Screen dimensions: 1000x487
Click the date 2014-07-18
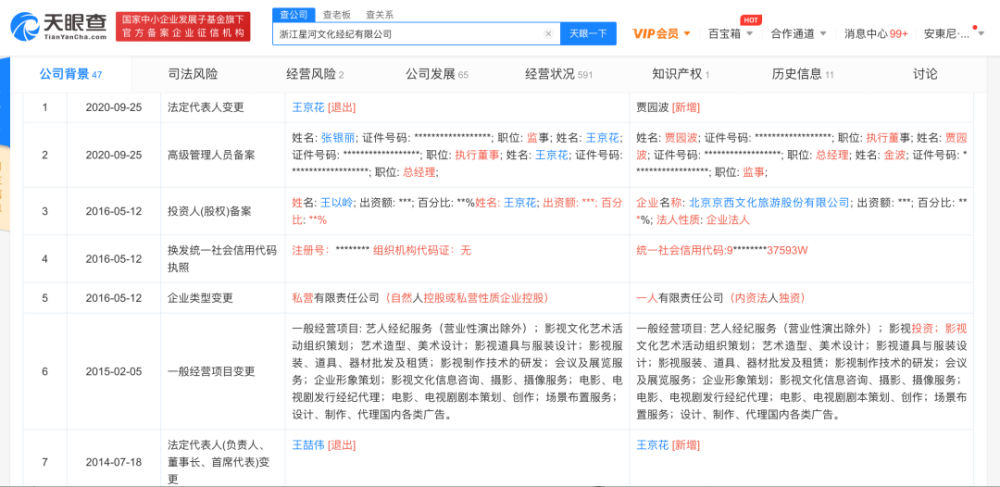click(x=114, y=462)
